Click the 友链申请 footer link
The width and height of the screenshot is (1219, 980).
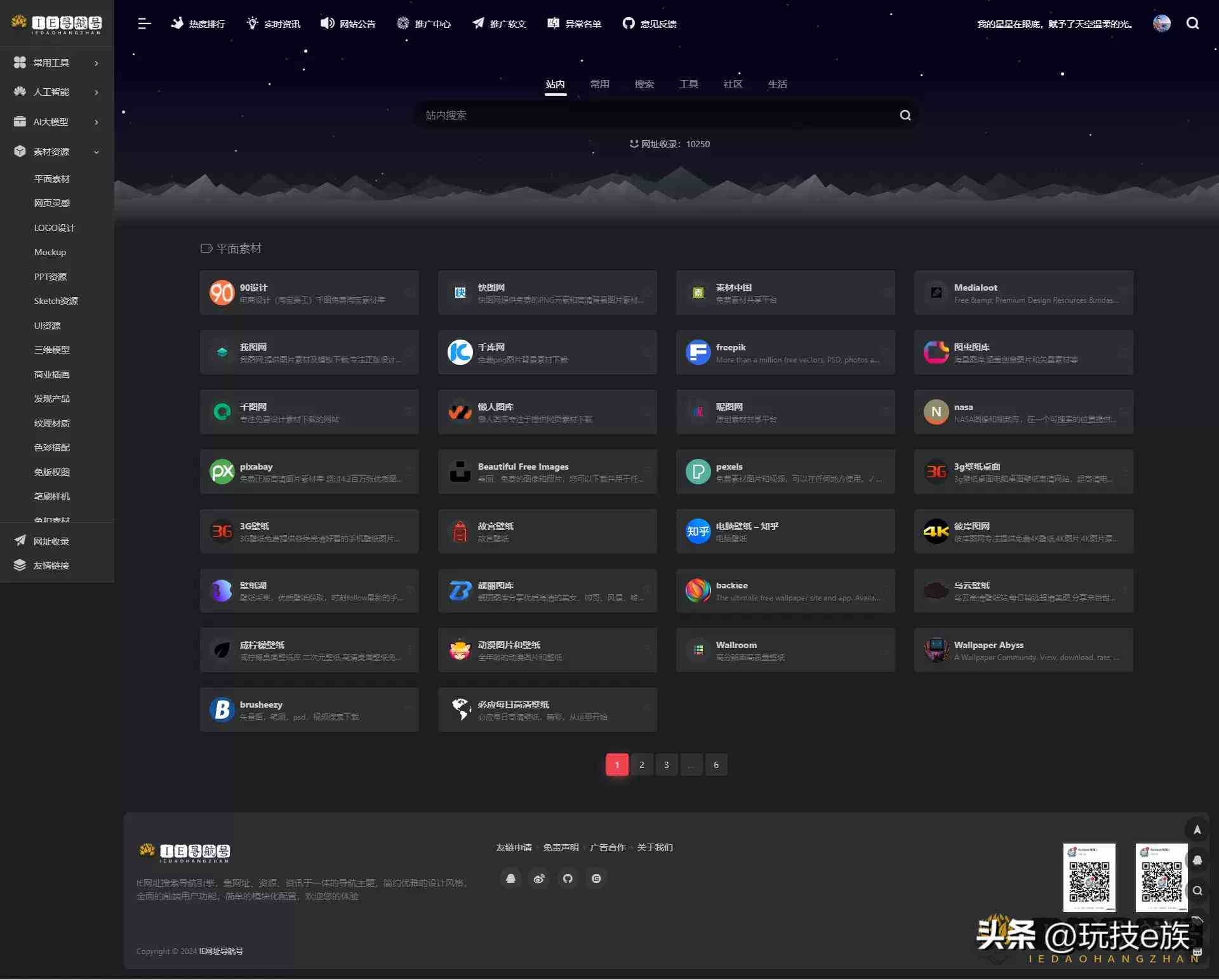tap(514, 848)
